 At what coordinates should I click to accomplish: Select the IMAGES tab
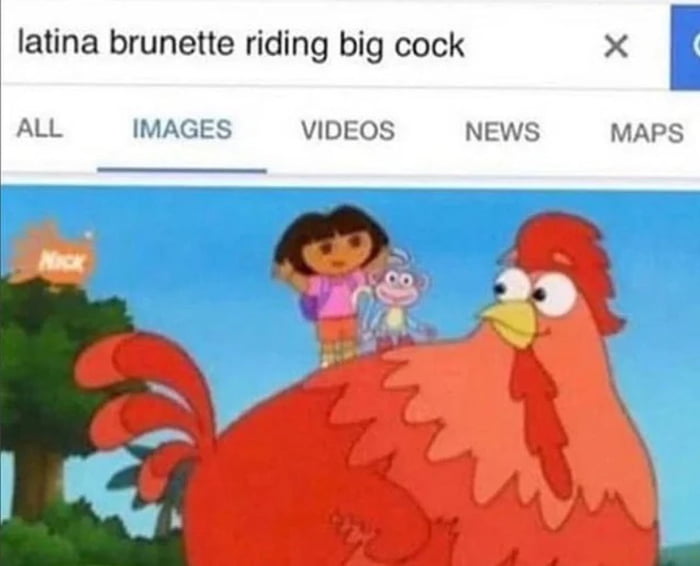(x=182, y=129)
